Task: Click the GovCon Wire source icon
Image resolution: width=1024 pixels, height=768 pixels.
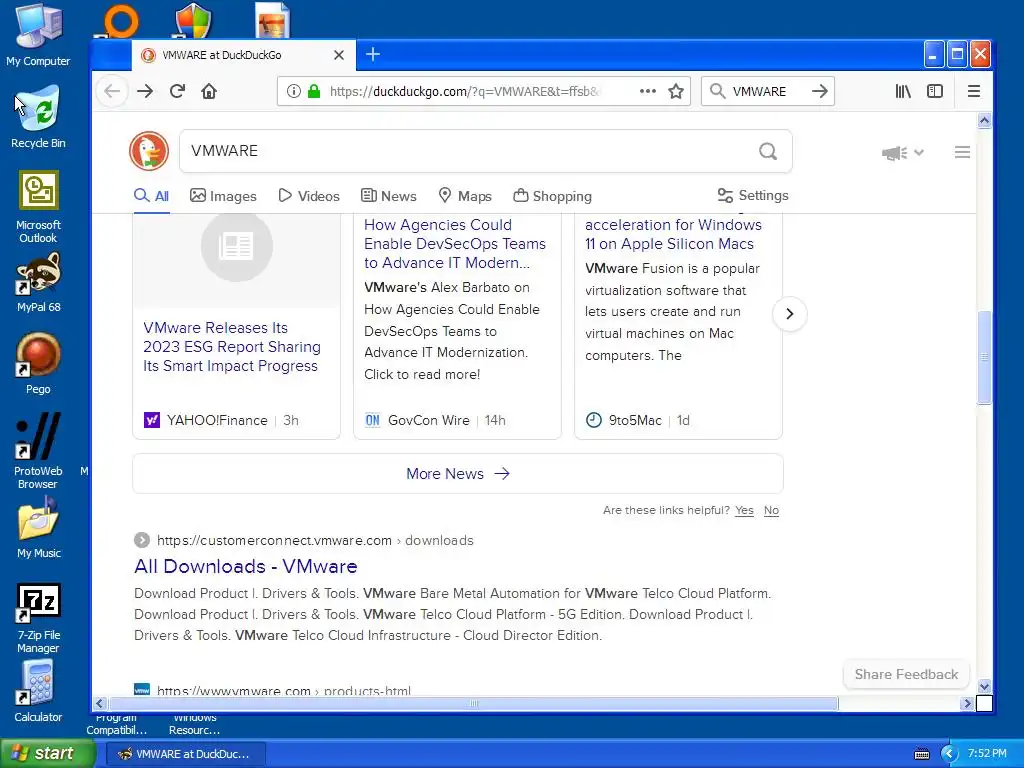Action: point(372,420)
